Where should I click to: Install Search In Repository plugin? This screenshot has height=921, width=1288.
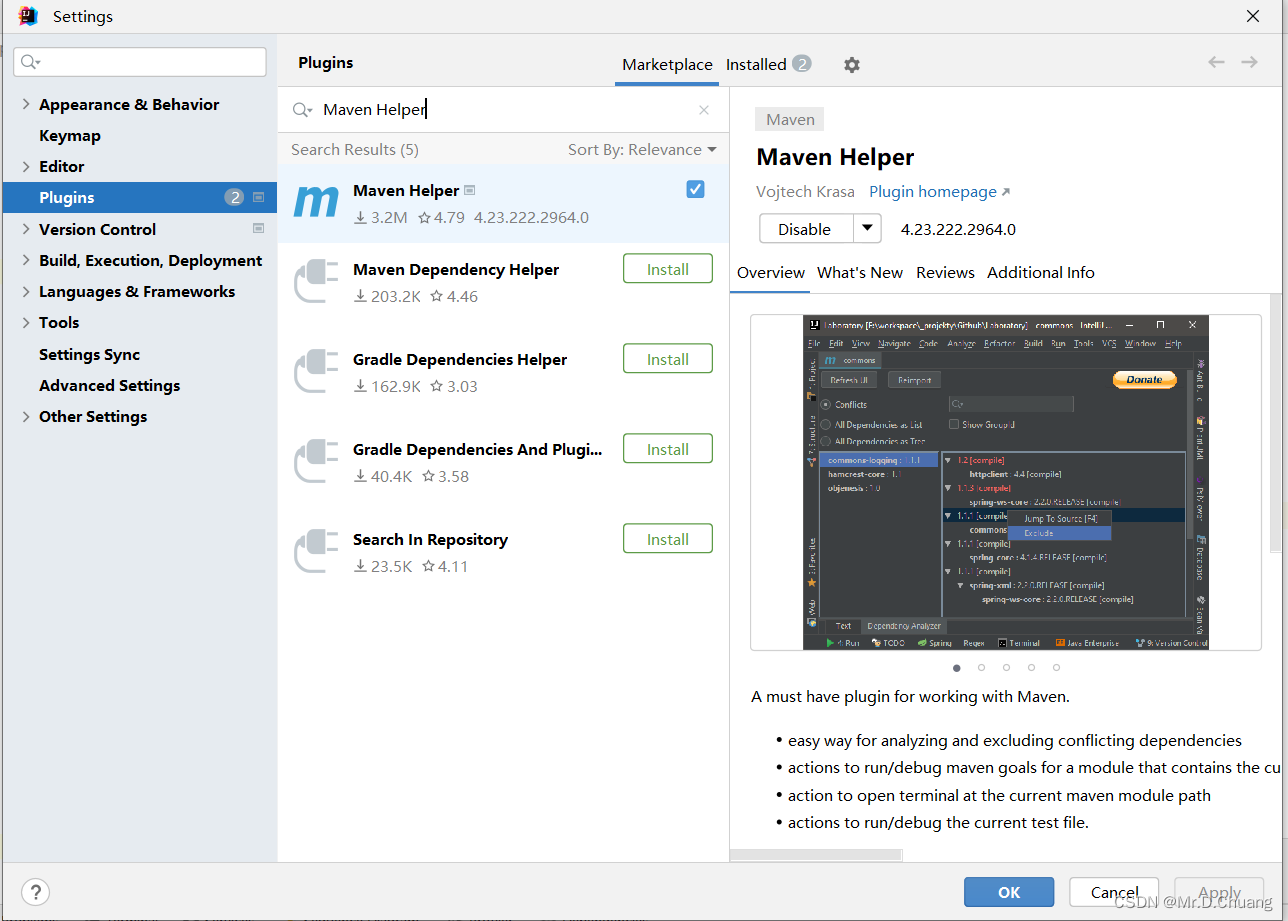click(x=668, y=539)
